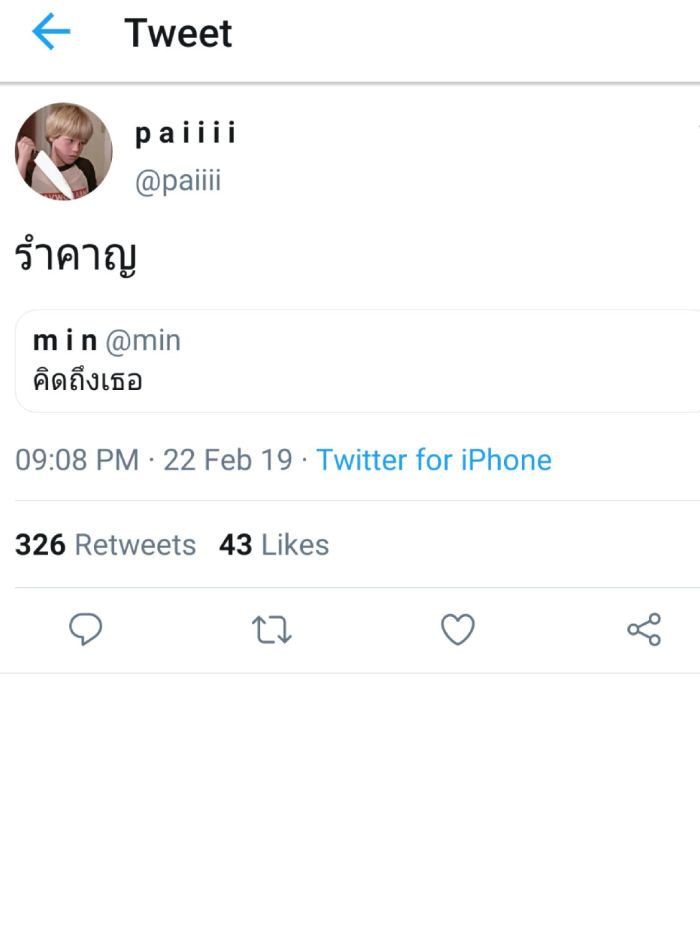Go back using the blue arrow

pos(51,32)
